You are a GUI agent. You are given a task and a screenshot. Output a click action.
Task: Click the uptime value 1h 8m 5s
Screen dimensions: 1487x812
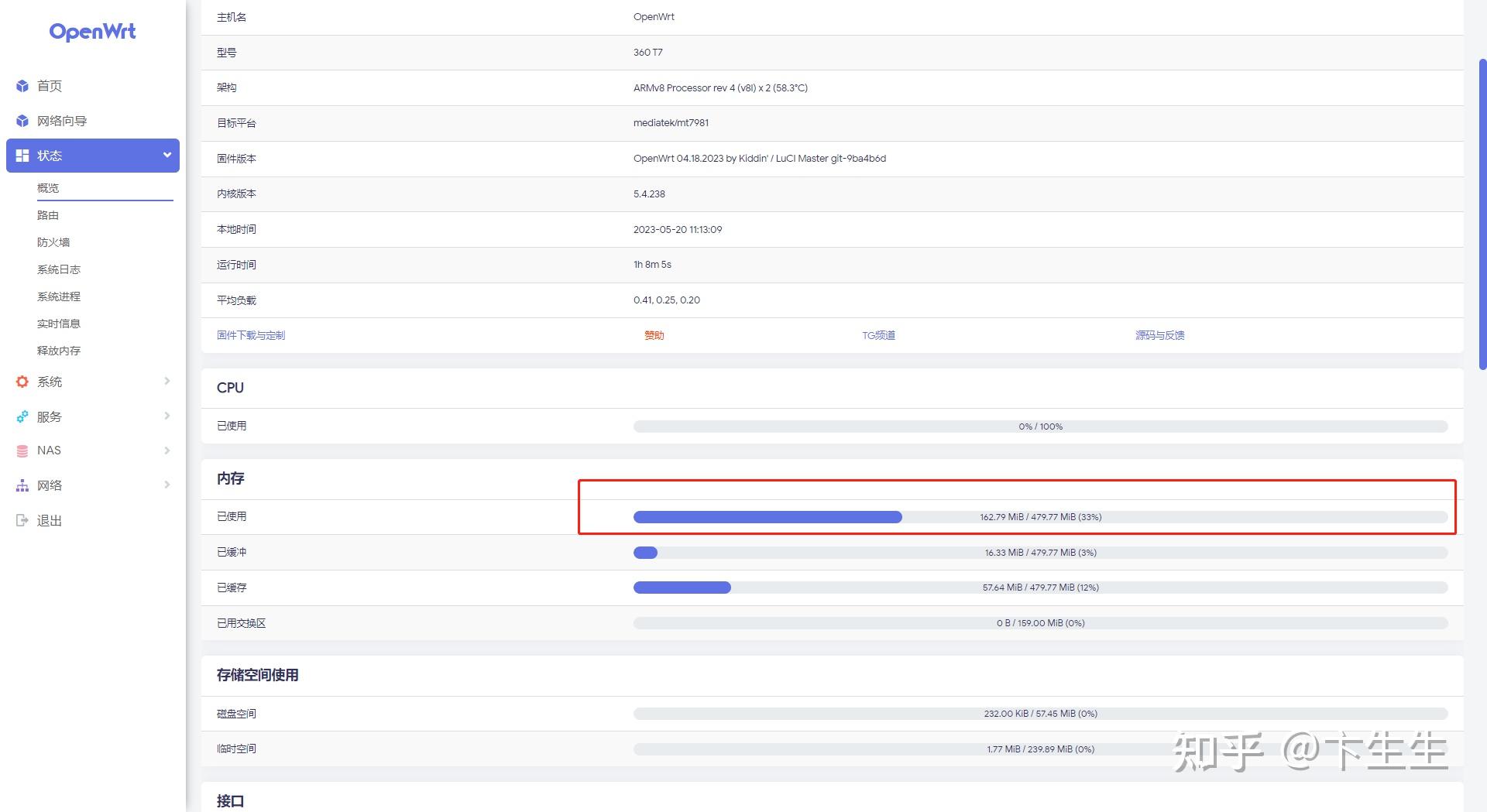652,265
